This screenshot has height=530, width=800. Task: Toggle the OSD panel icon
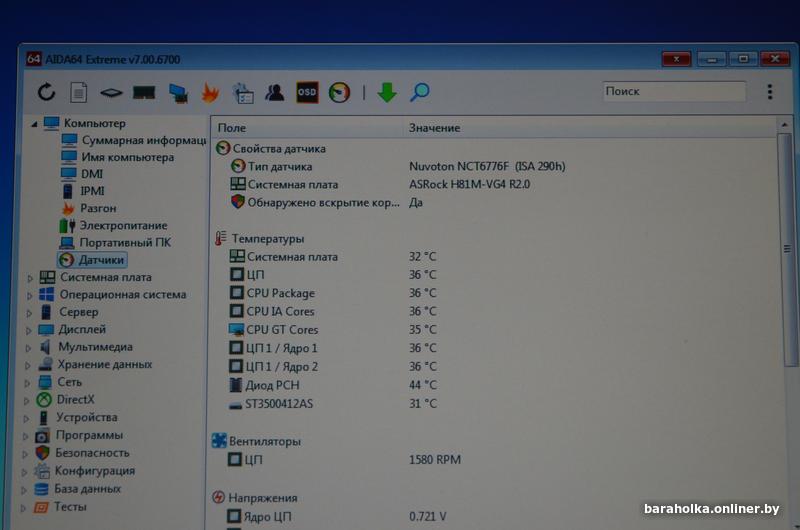pos(307,92)
